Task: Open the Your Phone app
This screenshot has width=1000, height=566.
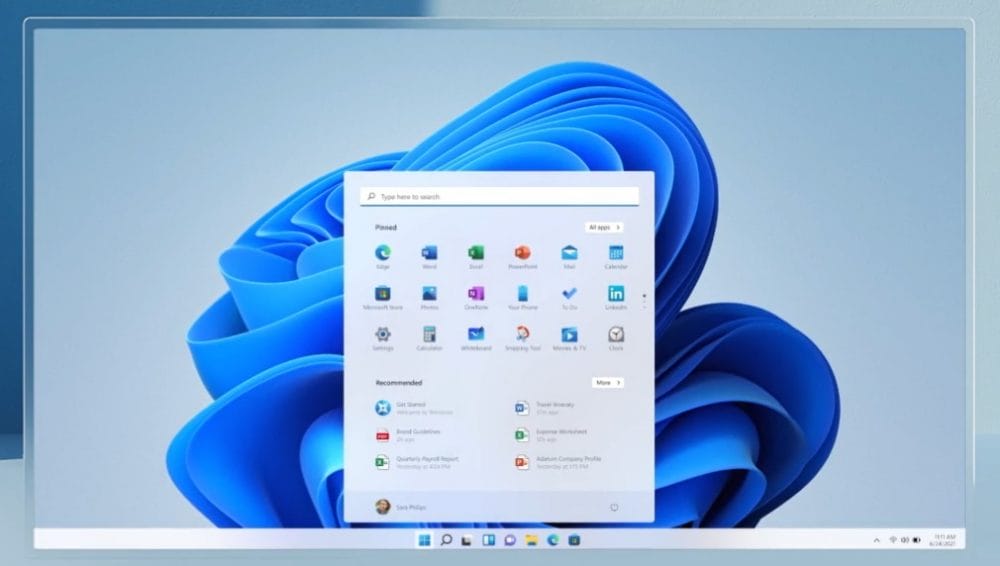Action: pos(522,297)
